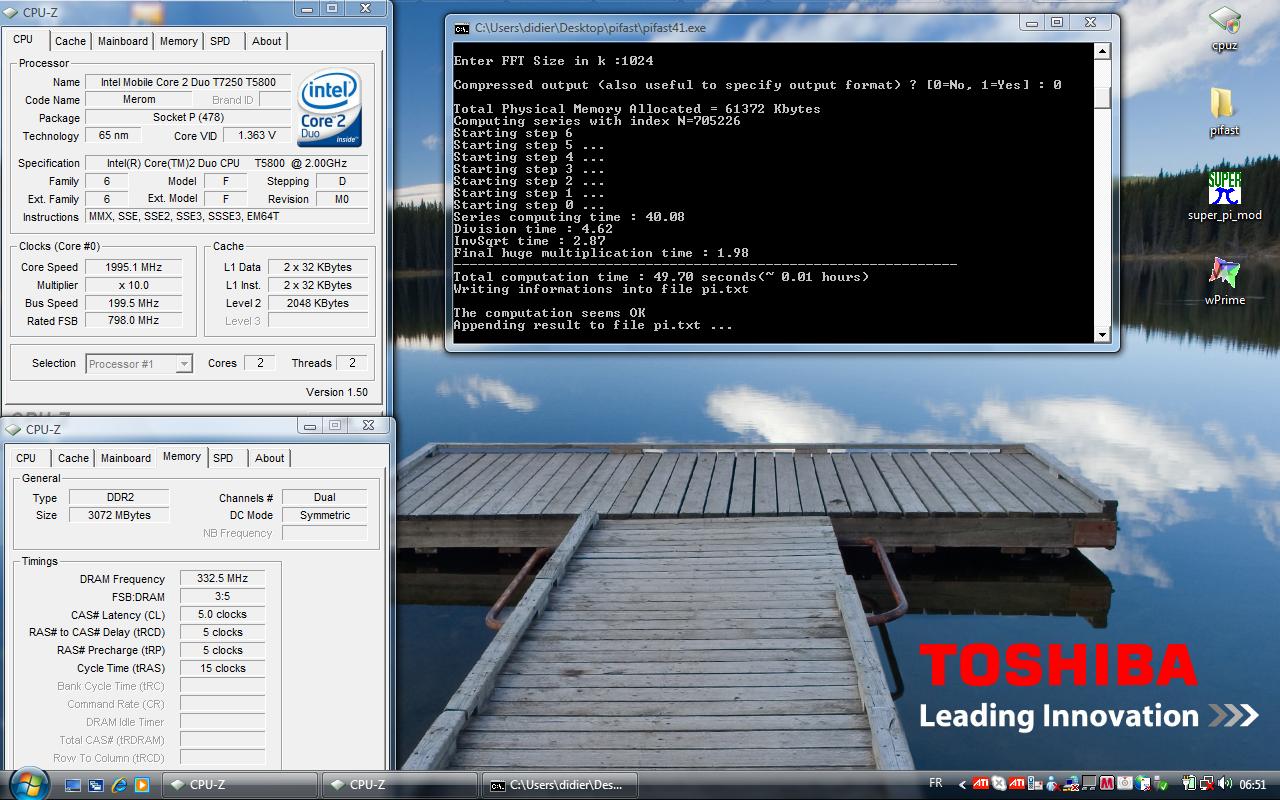The width and height of the screenshot is (1280, 800).
Task: Click console scrollbar up arrow
Action: (x=1102, y=51)
